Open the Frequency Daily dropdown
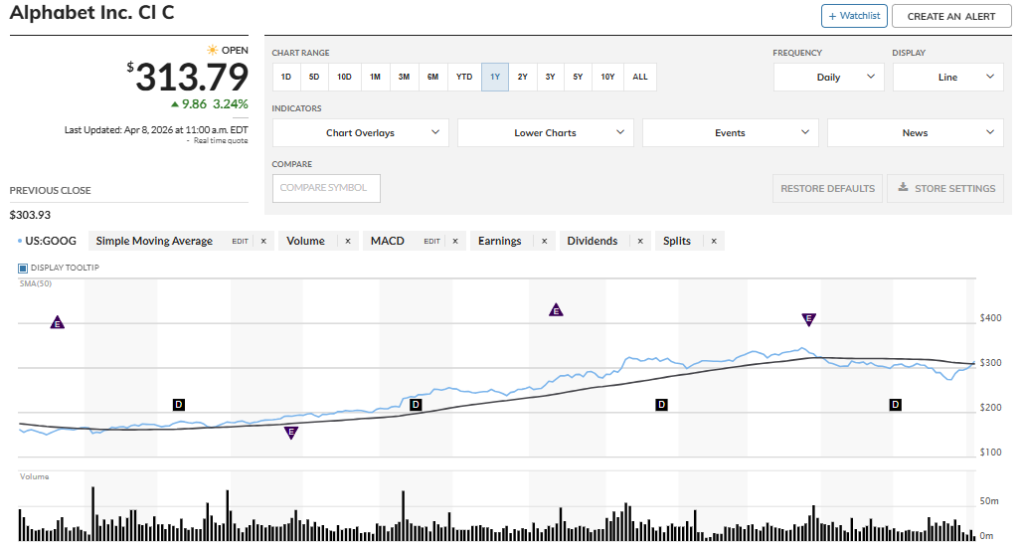The image size is (1024, 549). pyautogui.click(x=829, y=77)
